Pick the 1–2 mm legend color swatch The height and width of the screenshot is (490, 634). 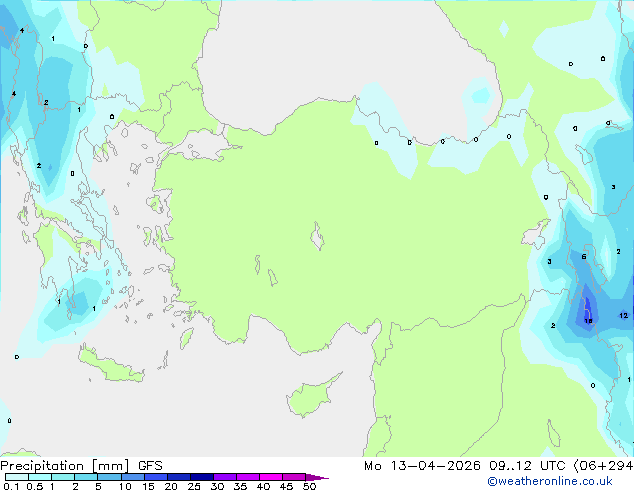coord(63,477)
